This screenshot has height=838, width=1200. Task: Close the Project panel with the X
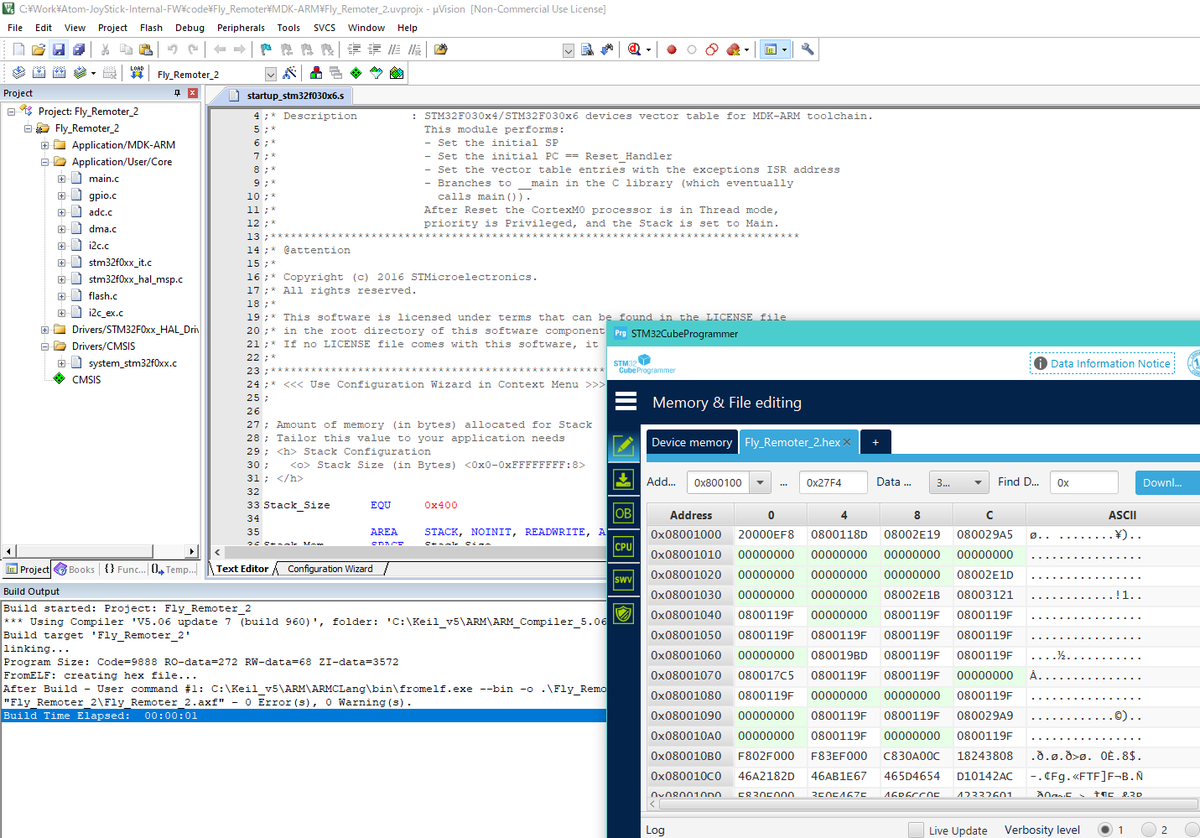click(193, 93)
